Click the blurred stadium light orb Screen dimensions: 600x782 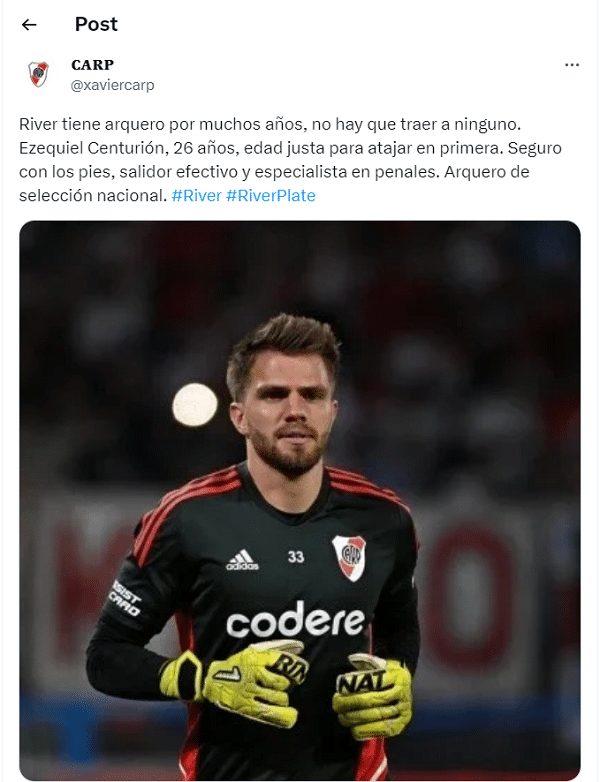coord(195,405)
